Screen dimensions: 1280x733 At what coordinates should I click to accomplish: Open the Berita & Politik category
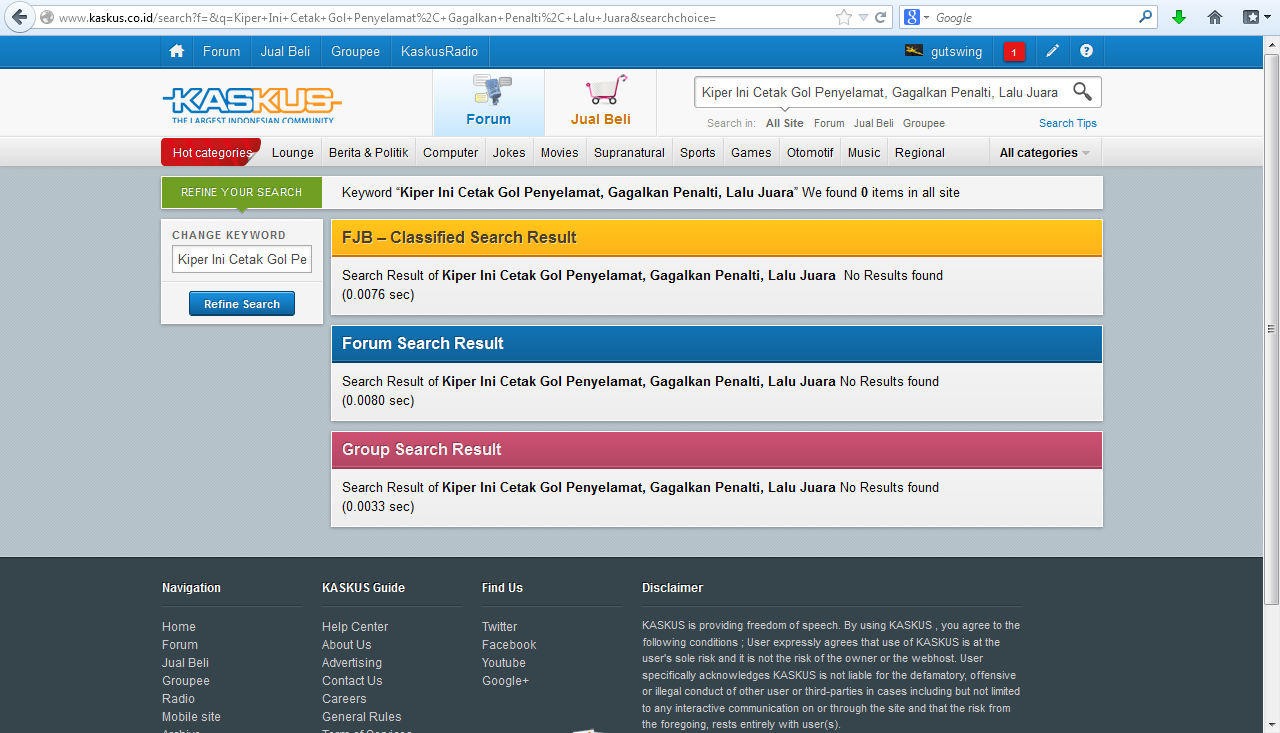point(368,153)
